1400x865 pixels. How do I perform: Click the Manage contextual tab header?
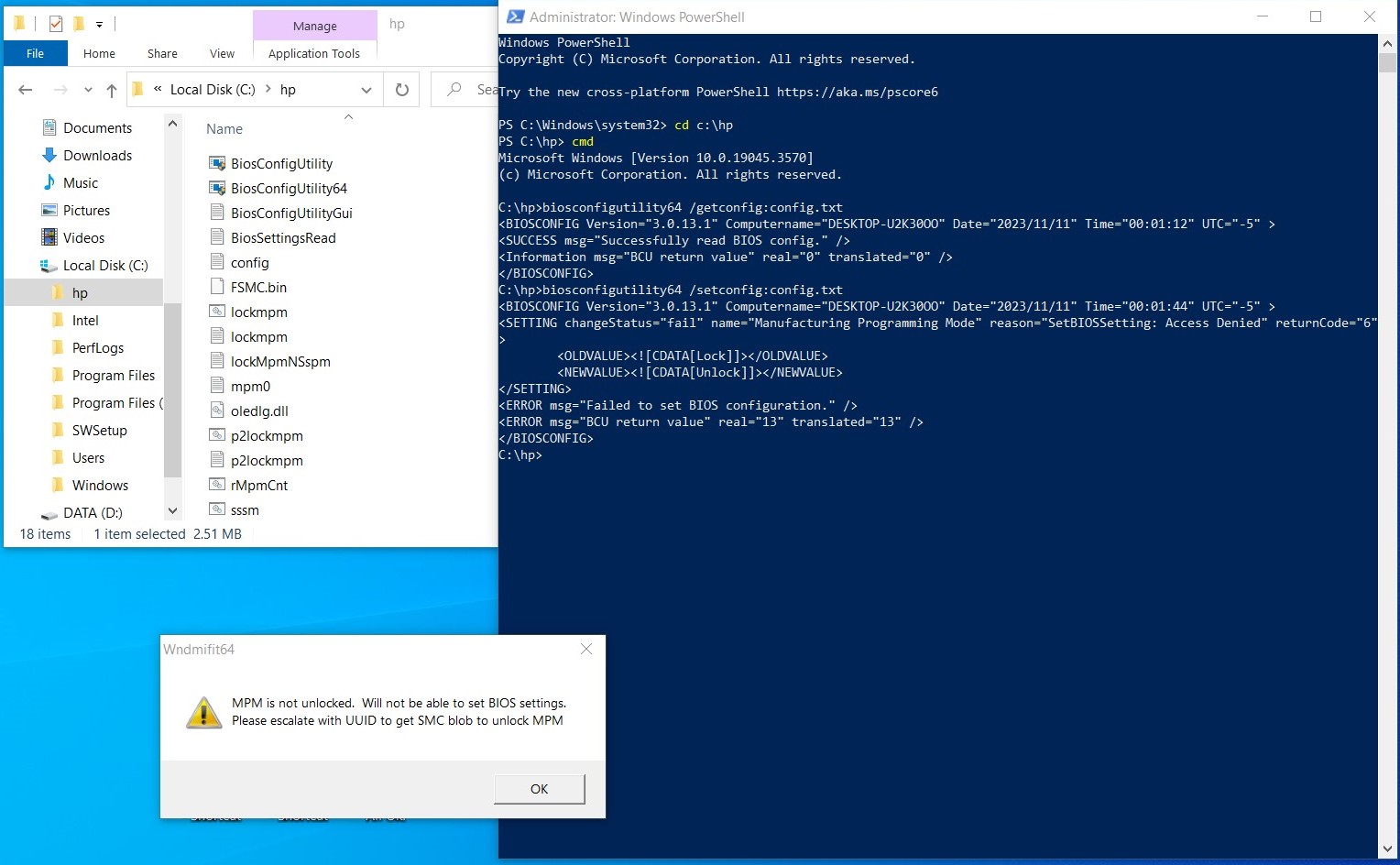point(315,26)
